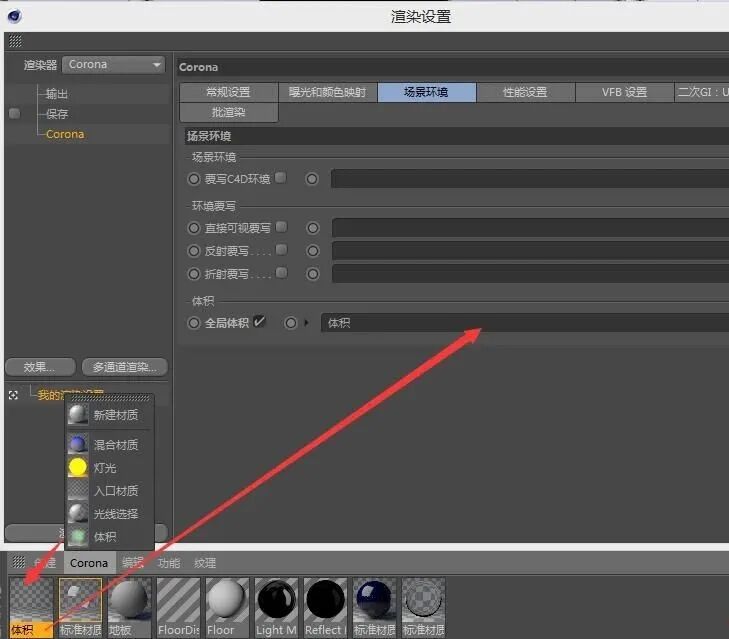
Task: Select the 体积 material thumbnail
Action: pos(31,607)
